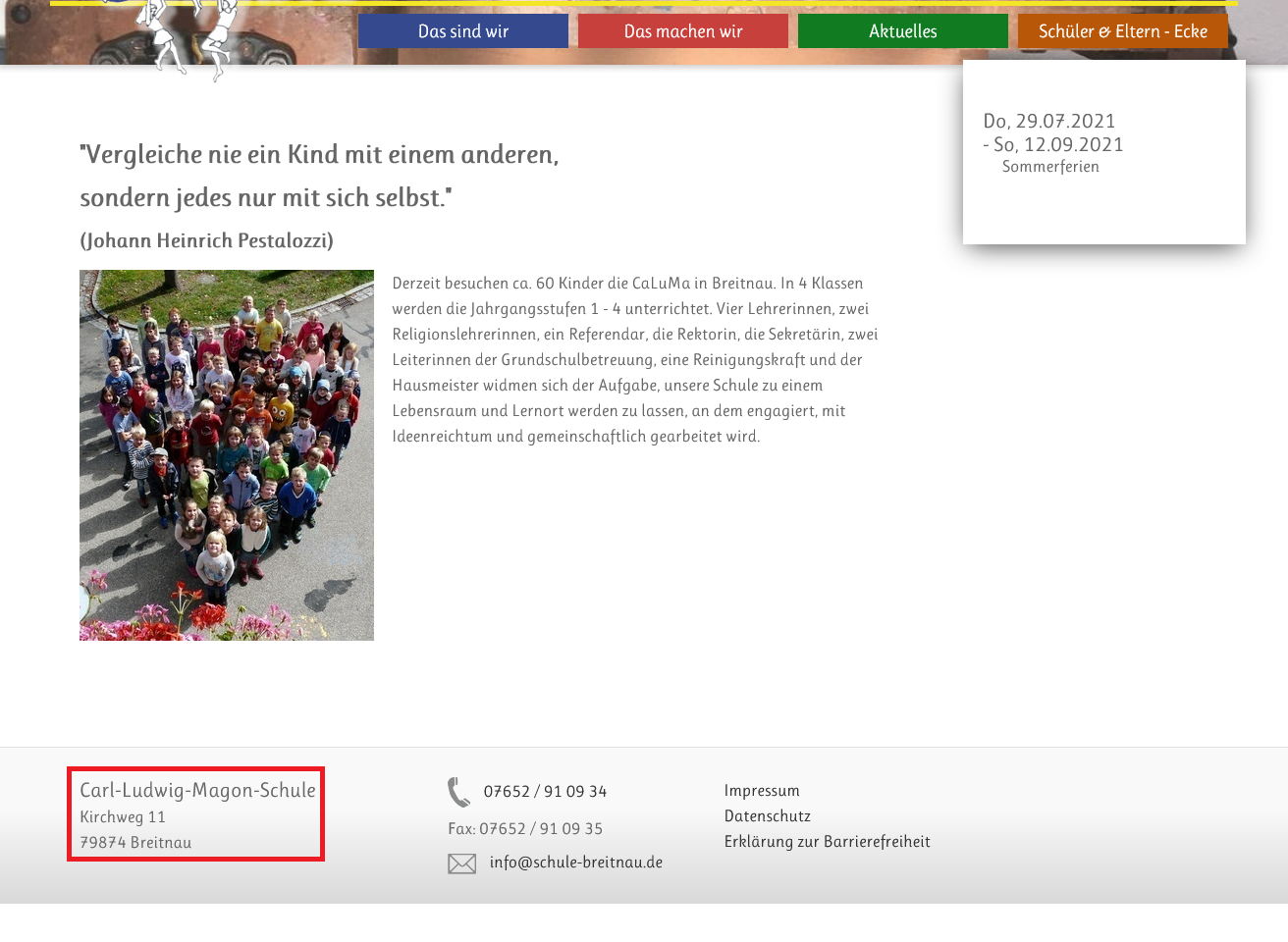Click the telephone handset icon
1288x942 pixels.
point(458,792)
